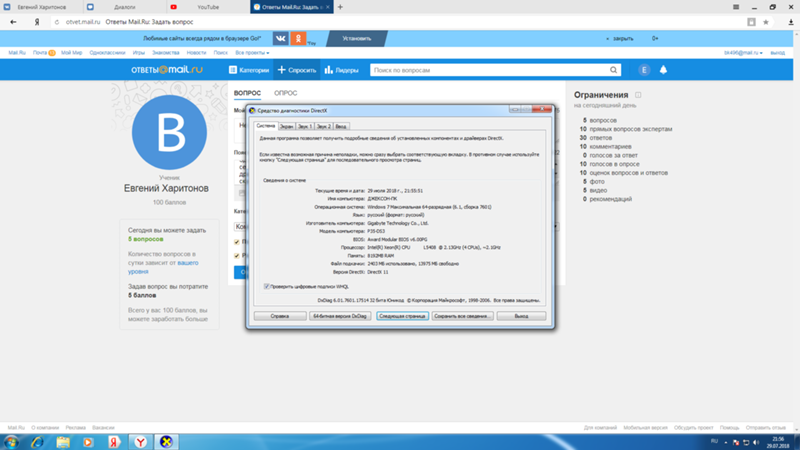The image size is (800, 450).
Task: Toggle Проверить цифровые подписи WHQL checkbox
Action: coord(266,287)
